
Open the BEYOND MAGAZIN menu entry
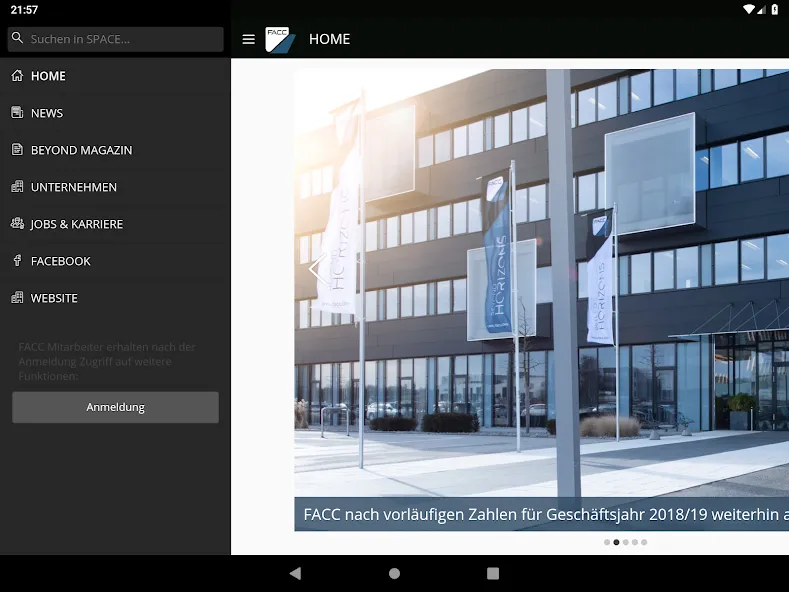pyautogui.click(x=115, y=150)
